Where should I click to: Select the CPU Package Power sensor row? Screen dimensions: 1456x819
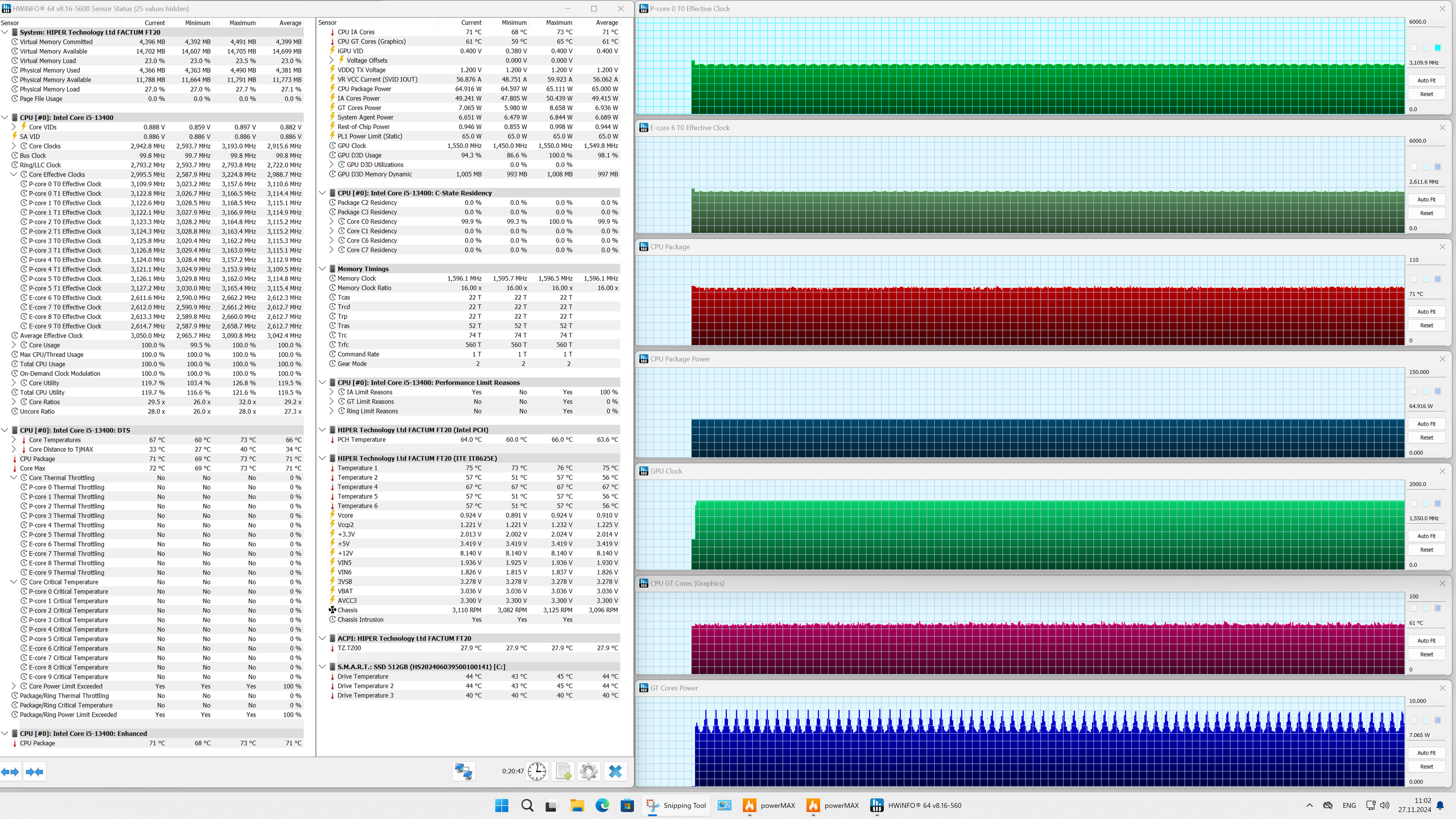(364, 89)
